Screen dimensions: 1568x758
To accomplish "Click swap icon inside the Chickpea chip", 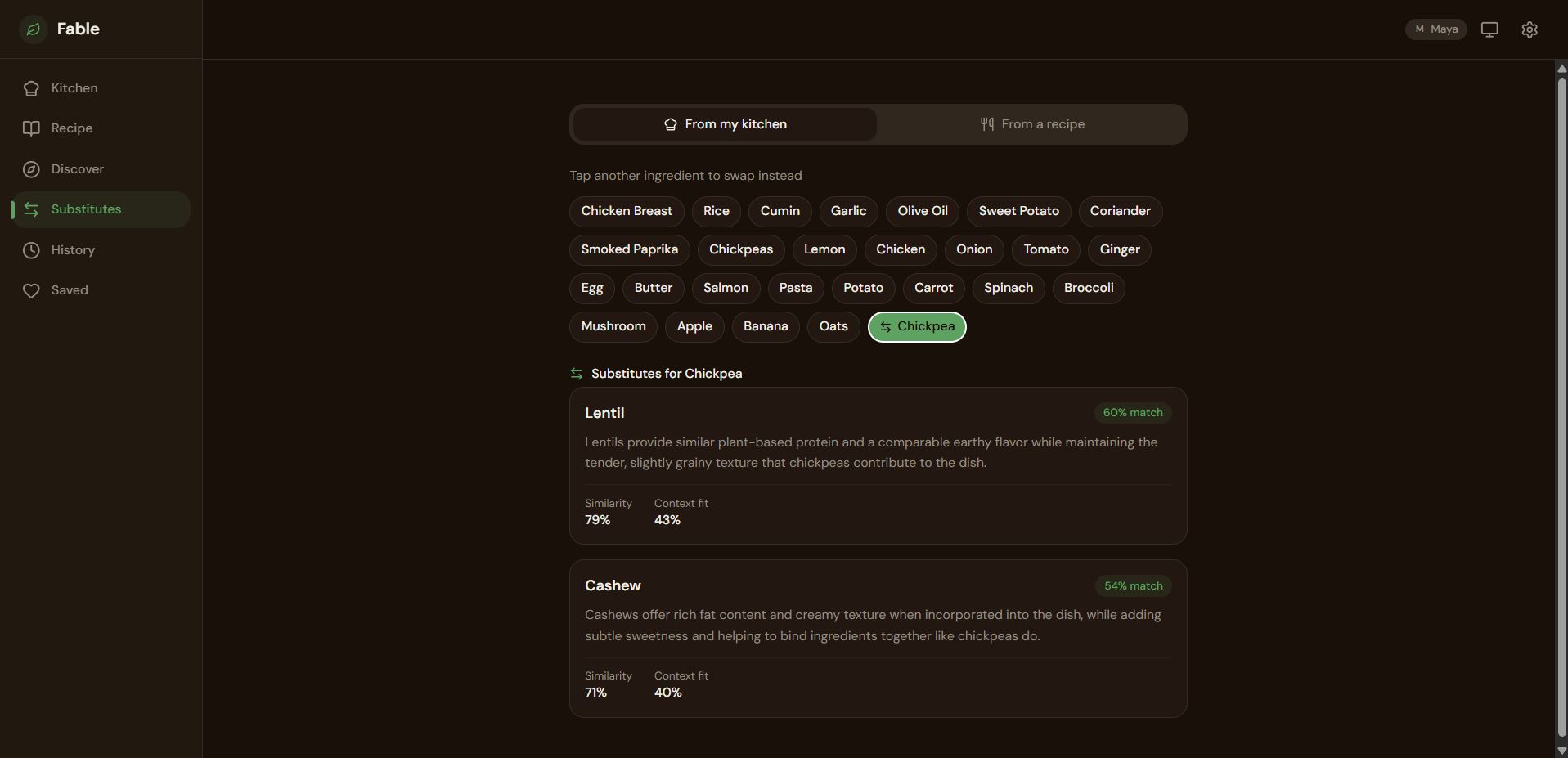I will (x=886, y=327).
